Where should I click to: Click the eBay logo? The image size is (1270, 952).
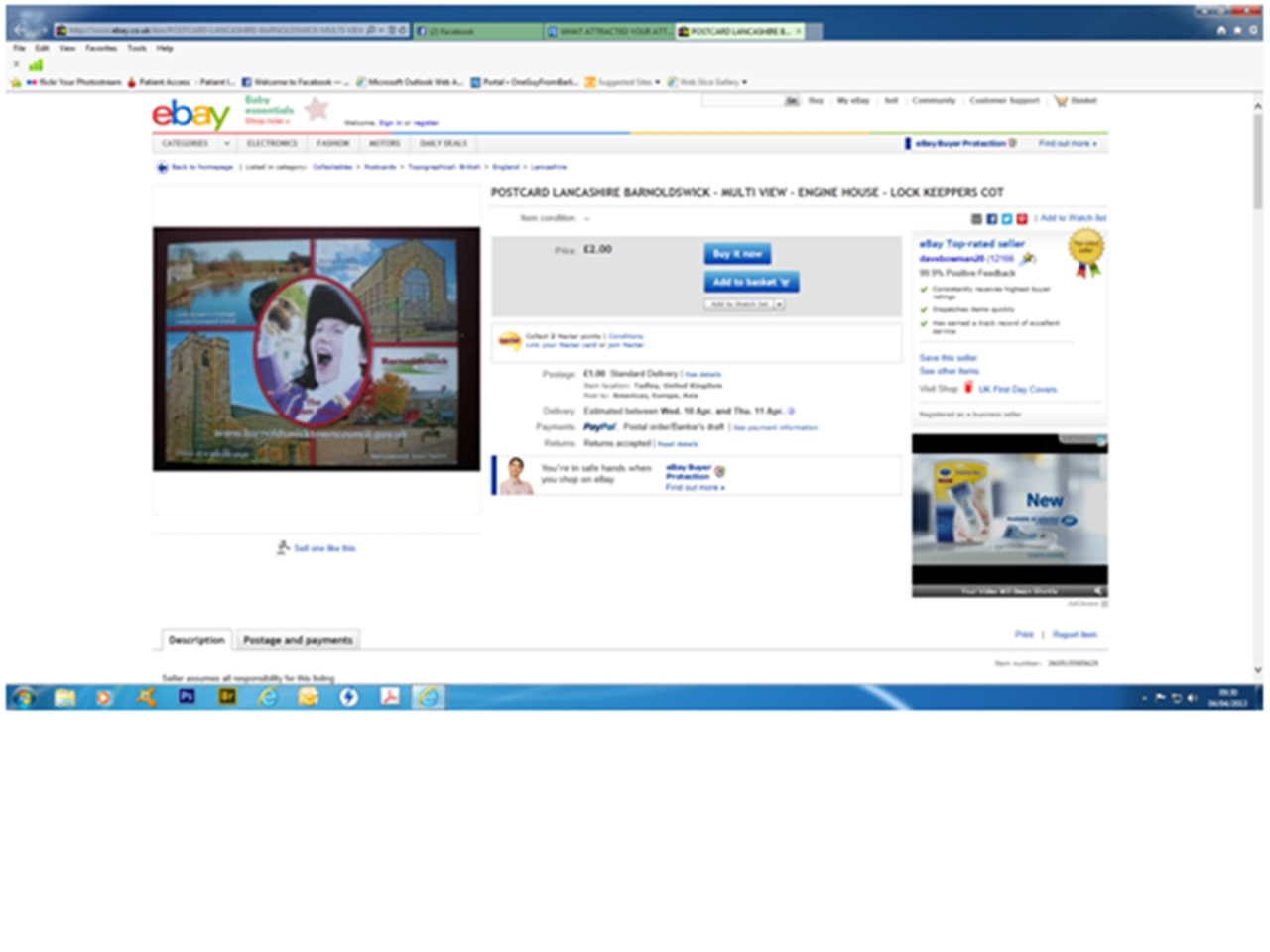pos(190,115)
